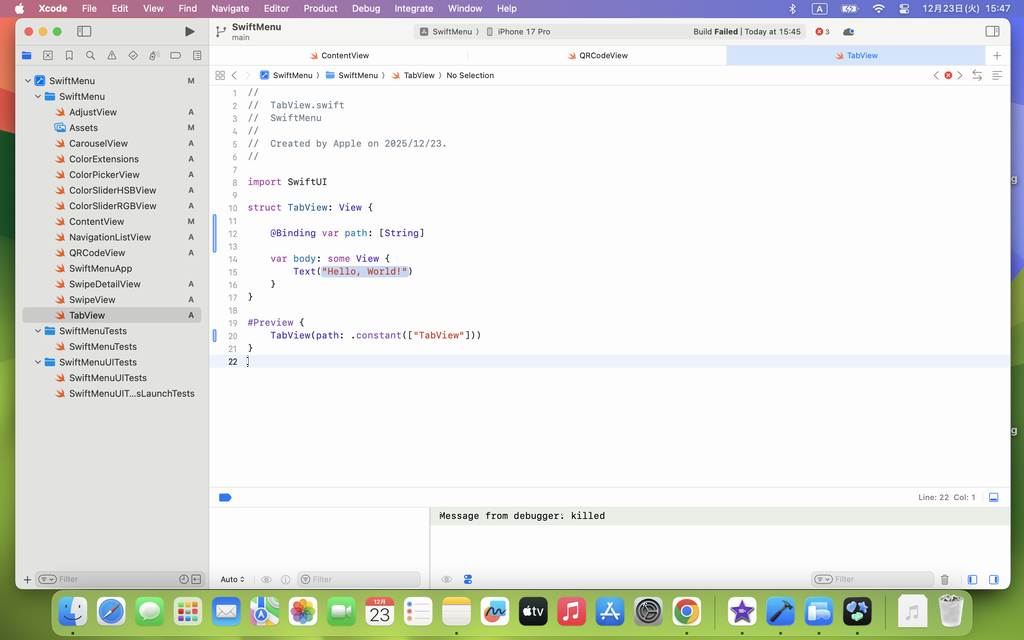This screenshot has width=1024, height=640.
Task: Click the trash icon to clear console
Action: (x=944, y=579)
